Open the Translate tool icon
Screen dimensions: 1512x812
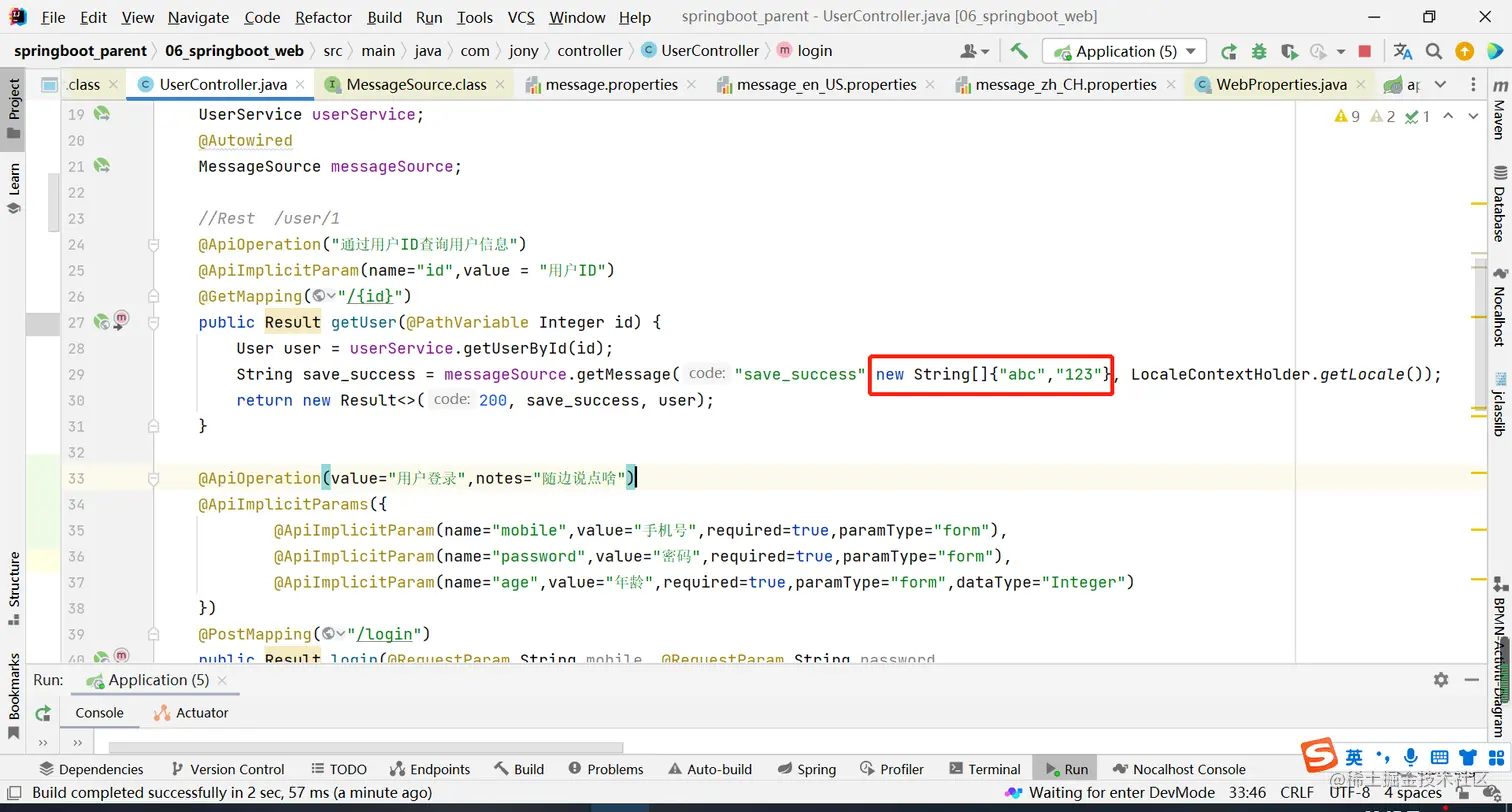pyautogui.click(x=1403, y=51)
